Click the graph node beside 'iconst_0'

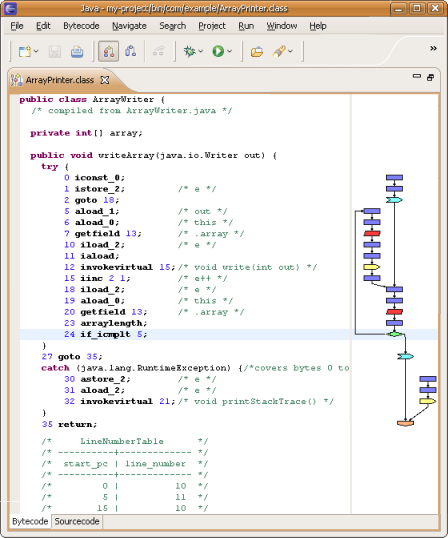[x=394, y=177]
